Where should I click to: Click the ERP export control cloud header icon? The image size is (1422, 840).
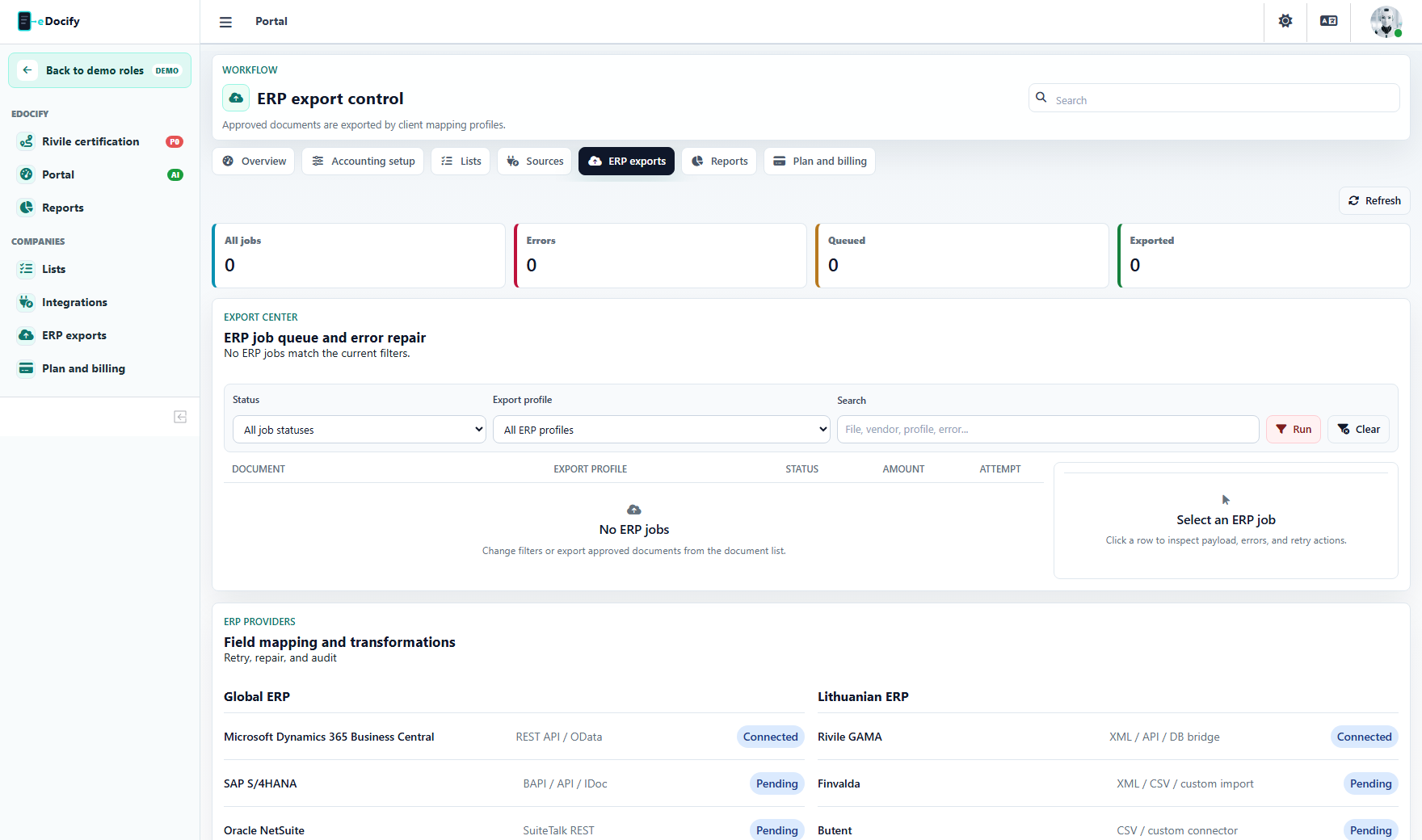[x=236, y=99]
